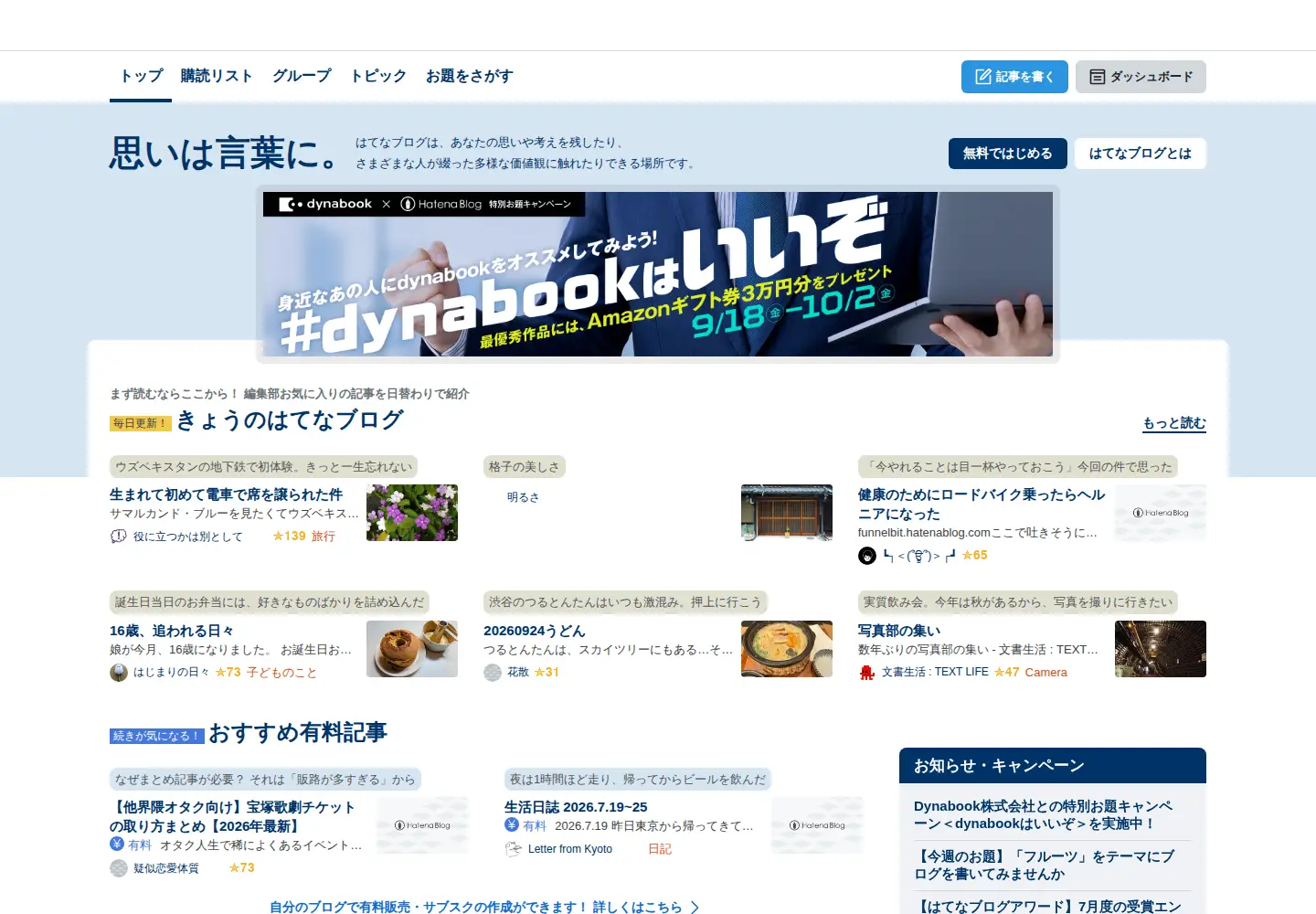Click the はじまりの日々 blog avatar icon
Screen dimensions: 1316x914
click(x=119, y=673)
